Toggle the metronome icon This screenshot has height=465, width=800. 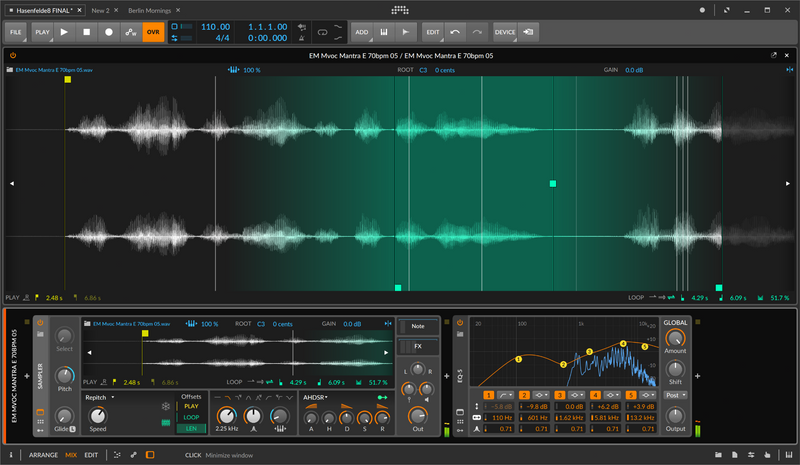click(x=302, y=38)
